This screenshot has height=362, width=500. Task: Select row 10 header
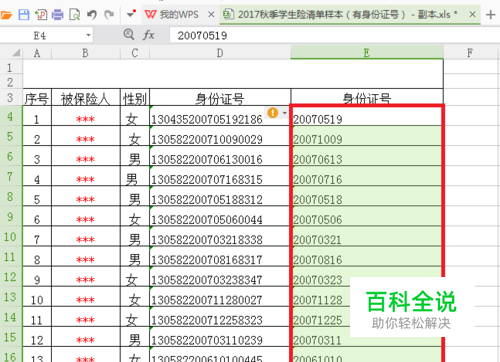click(x=10, y=237)
